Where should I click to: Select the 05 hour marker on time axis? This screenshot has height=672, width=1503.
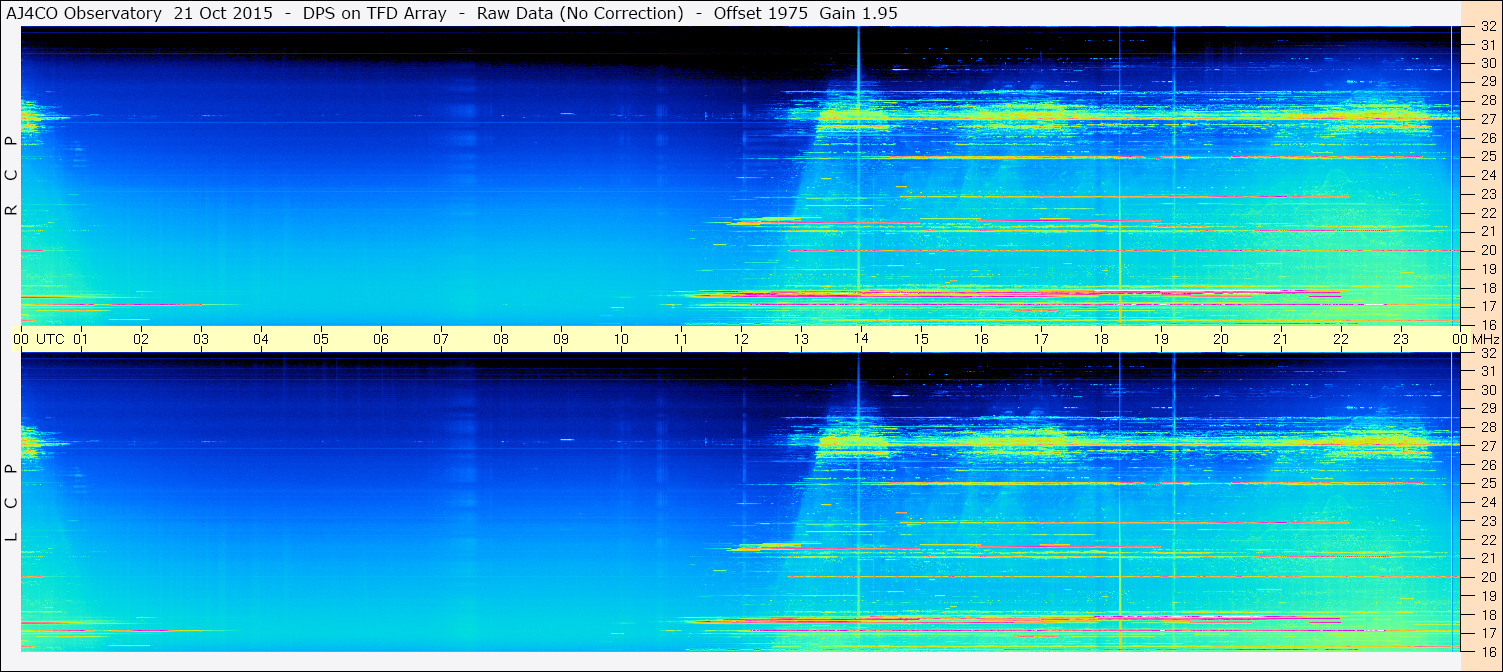coord(321,339)
